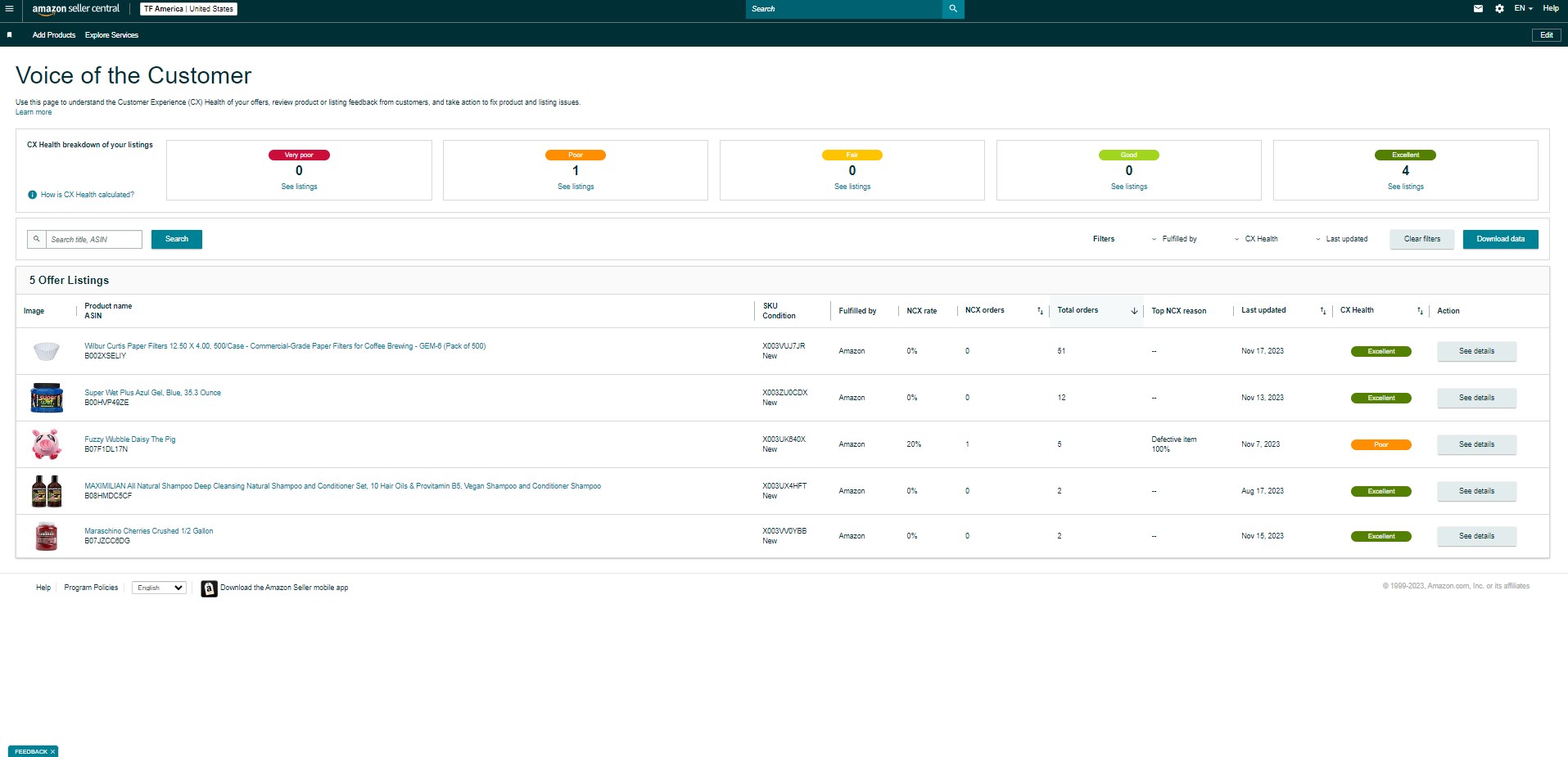This screenshot has width=1568, height=757.
Task: Open Maraschino Cherries Crushed product link
Action: point(148,531)
